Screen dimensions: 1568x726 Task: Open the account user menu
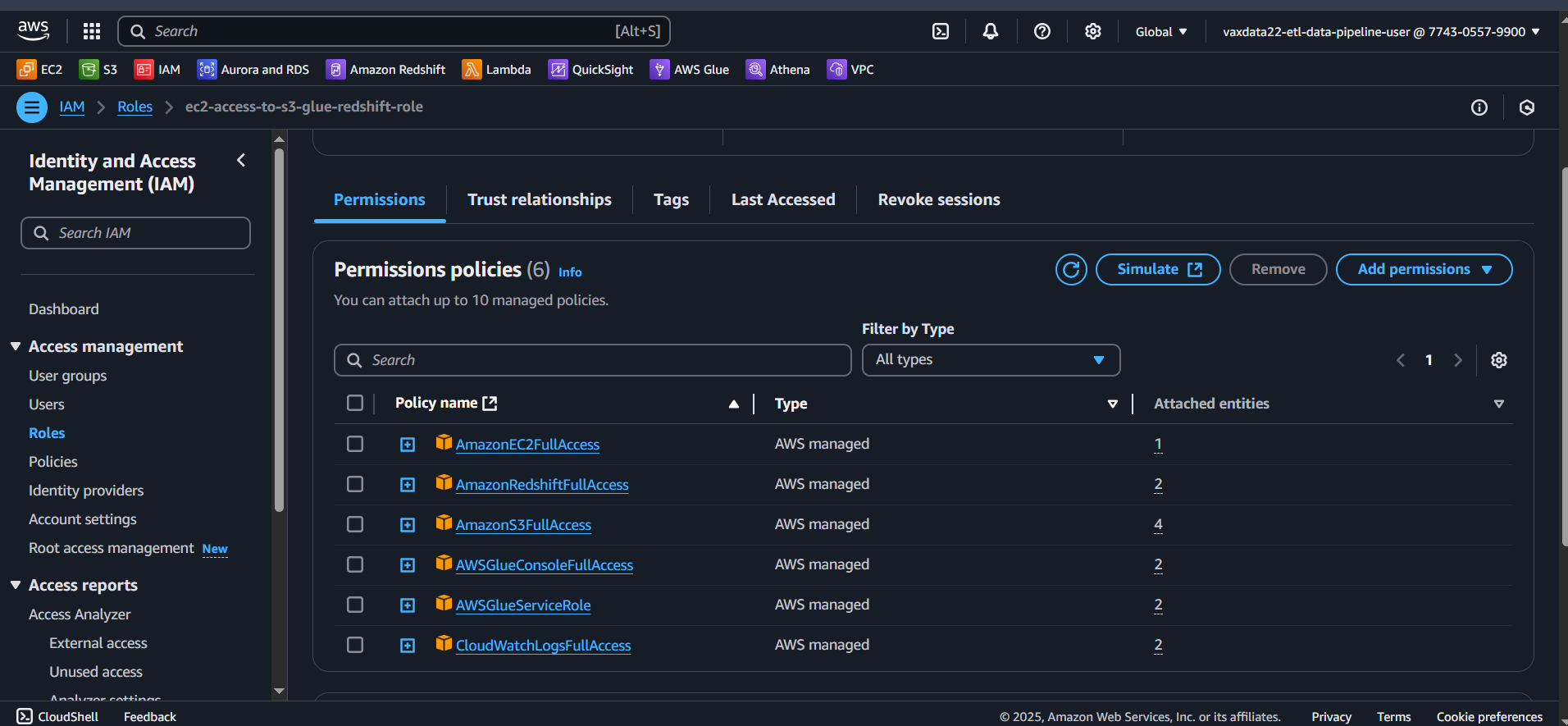click(1381, 32)
